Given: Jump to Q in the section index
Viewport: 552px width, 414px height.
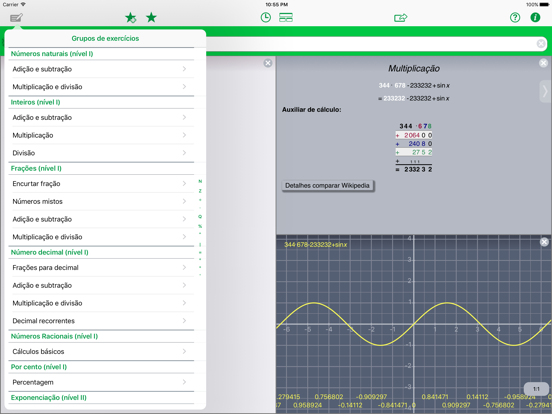Looking at the screenshot, I should tap(200, 217).
